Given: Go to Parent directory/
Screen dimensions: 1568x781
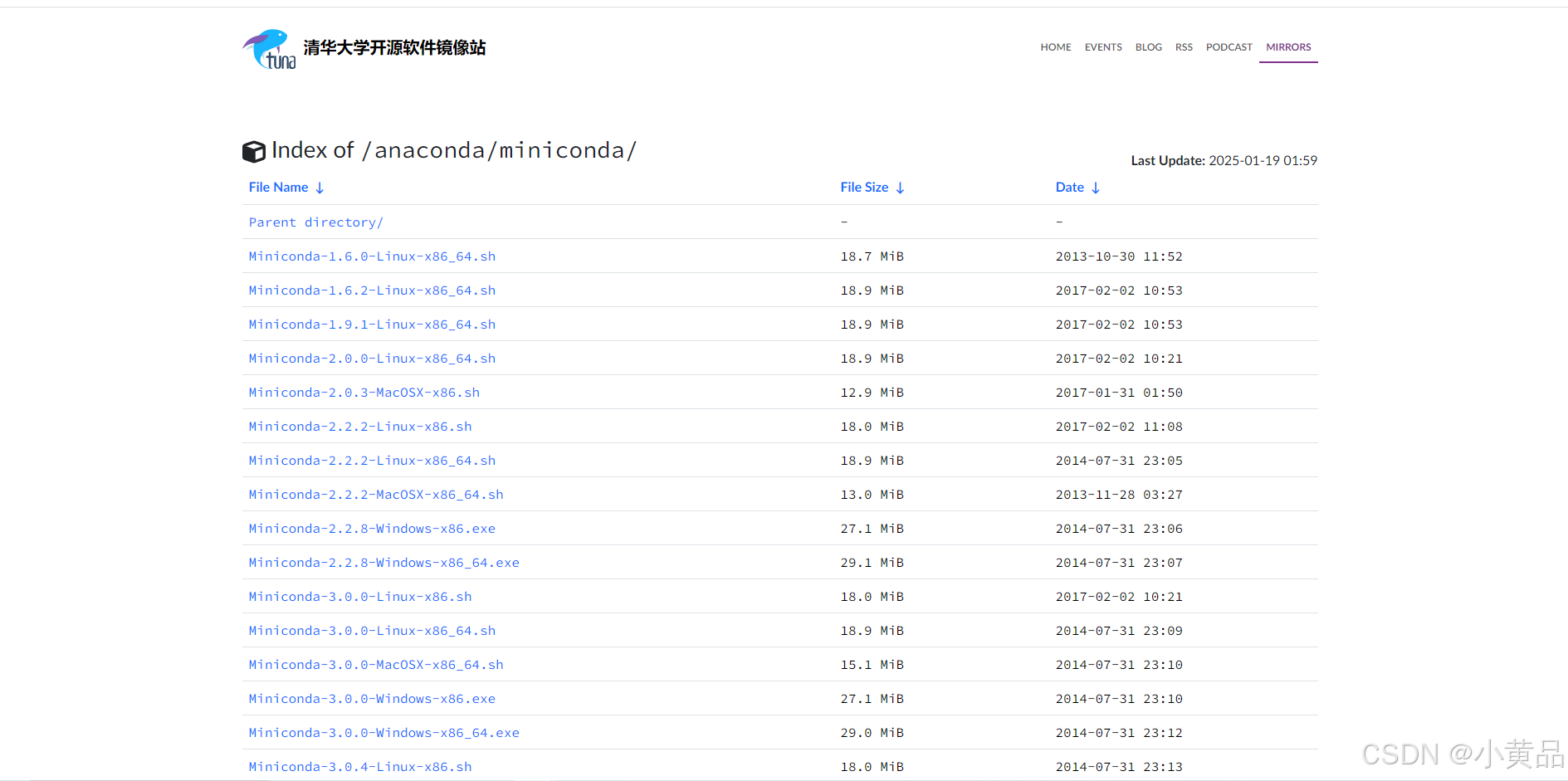Looking at the screenshot, I should [316, 222].
